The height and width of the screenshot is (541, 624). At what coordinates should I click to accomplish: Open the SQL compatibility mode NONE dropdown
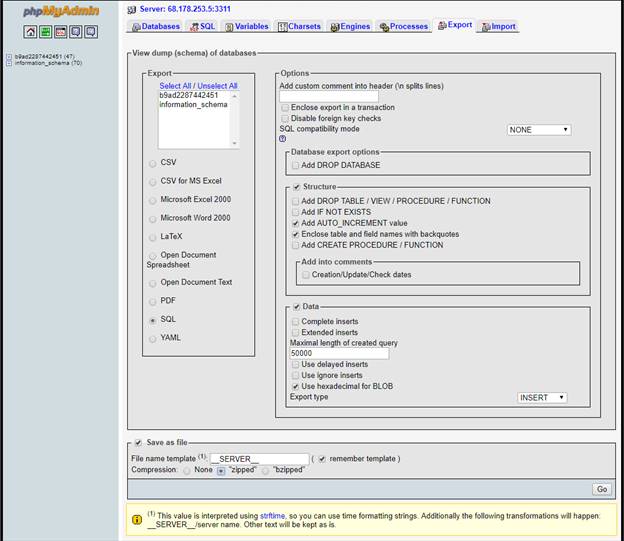[539, 130]
